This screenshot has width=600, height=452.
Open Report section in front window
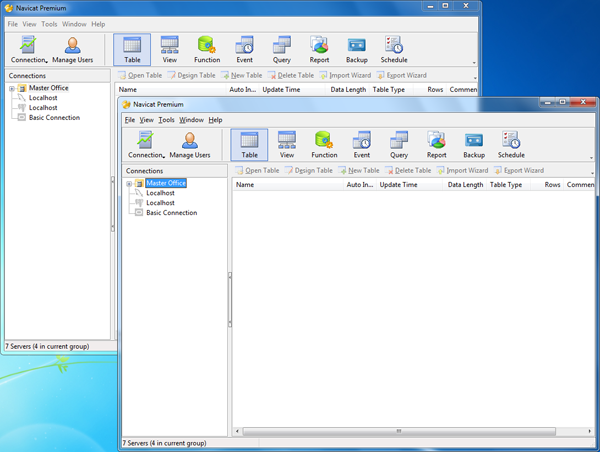436,145
